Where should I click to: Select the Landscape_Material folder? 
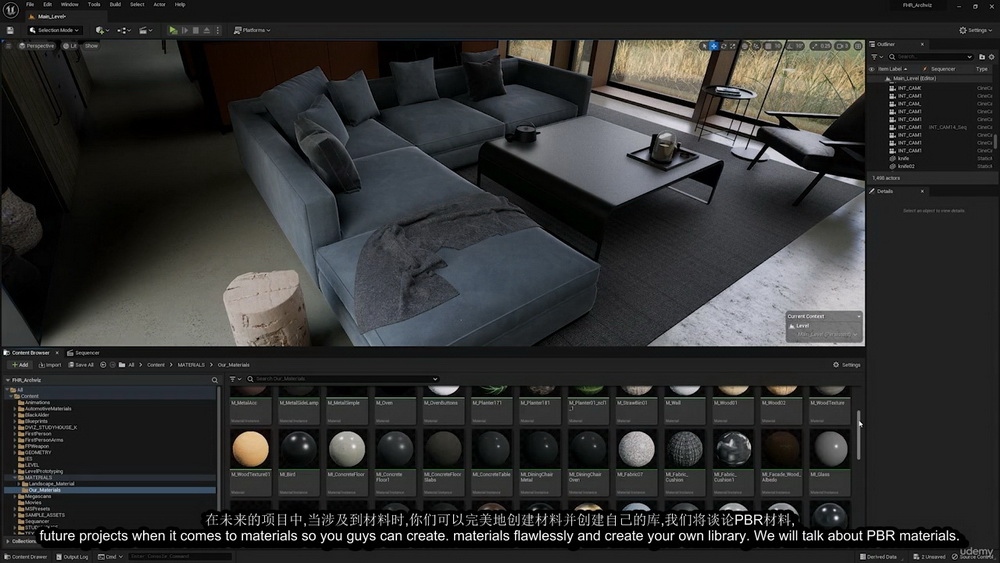(51, 484)
